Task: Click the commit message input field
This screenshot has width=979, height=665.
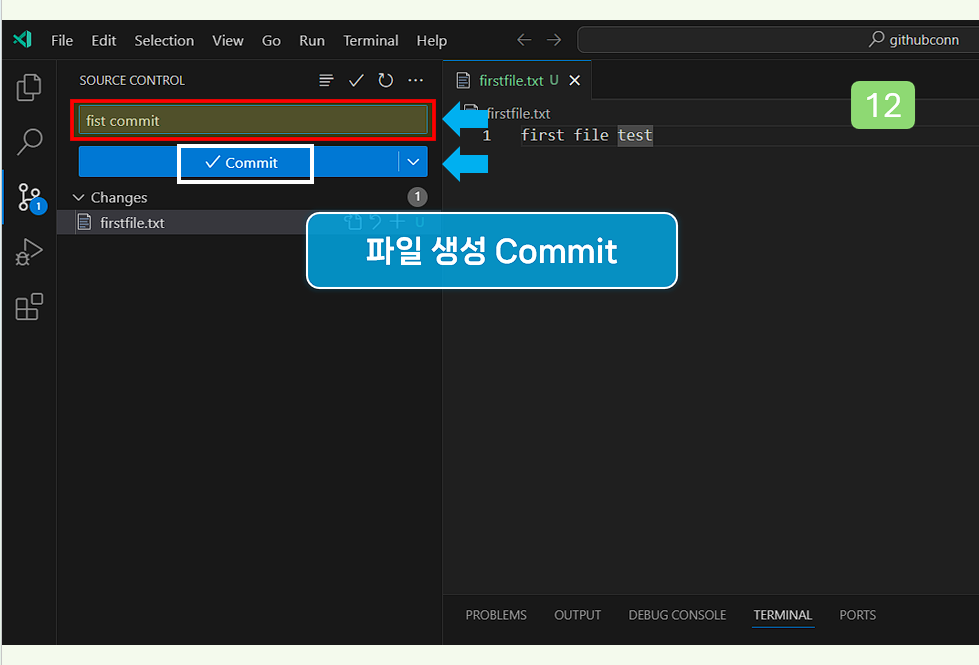Action: 252,120
